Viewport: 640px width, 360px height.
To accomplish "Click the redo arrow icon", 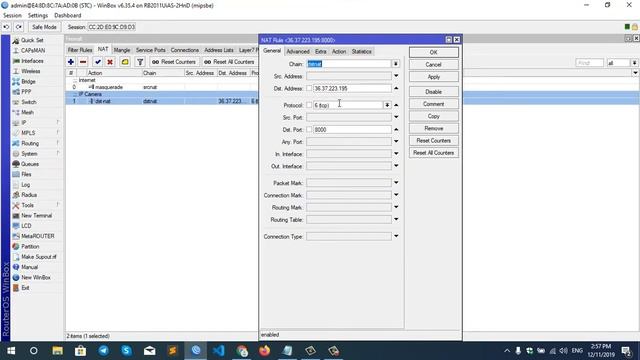I will [19, 27].
